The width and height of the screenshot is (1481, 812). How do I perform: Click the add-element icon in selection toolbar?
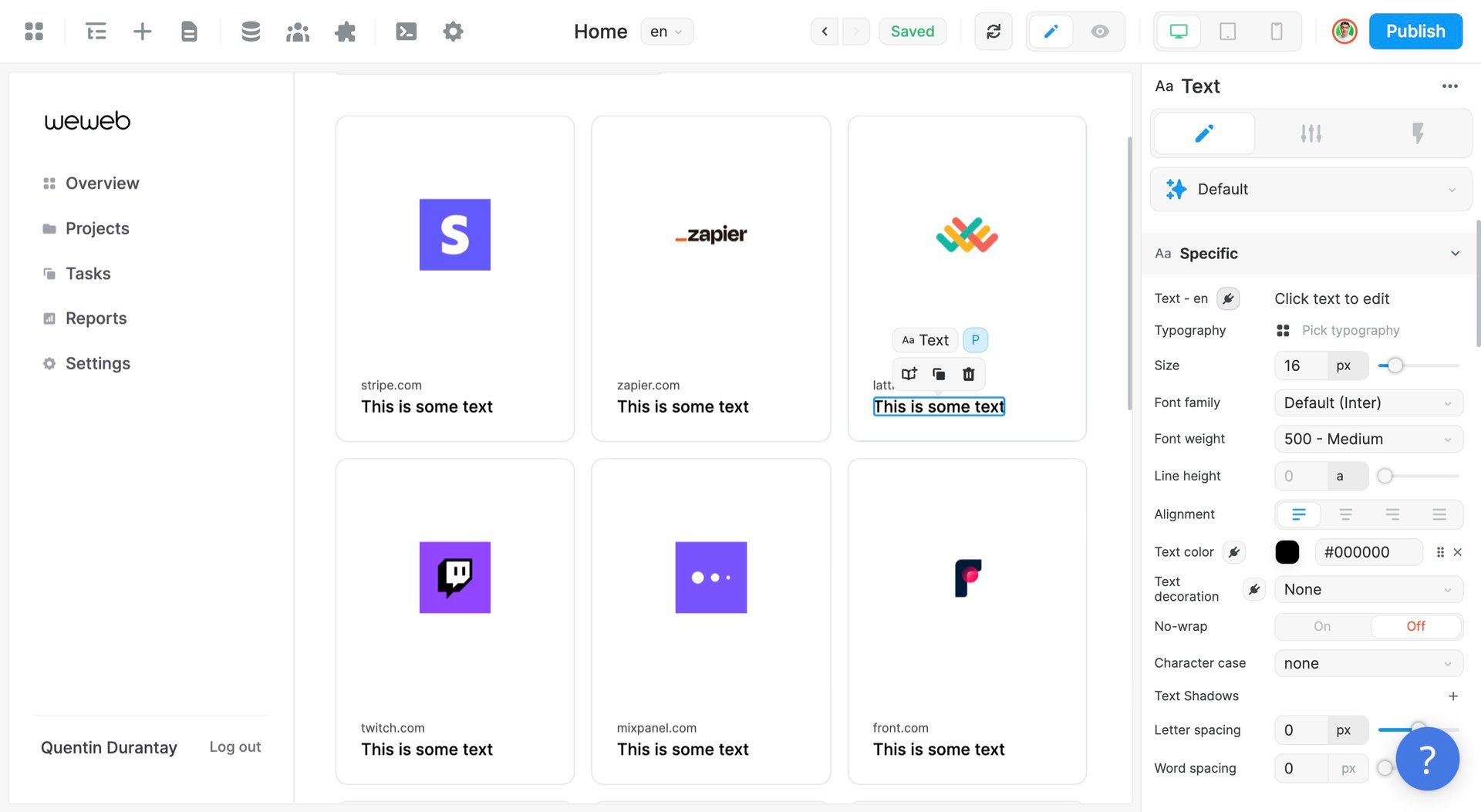[909, 374]
